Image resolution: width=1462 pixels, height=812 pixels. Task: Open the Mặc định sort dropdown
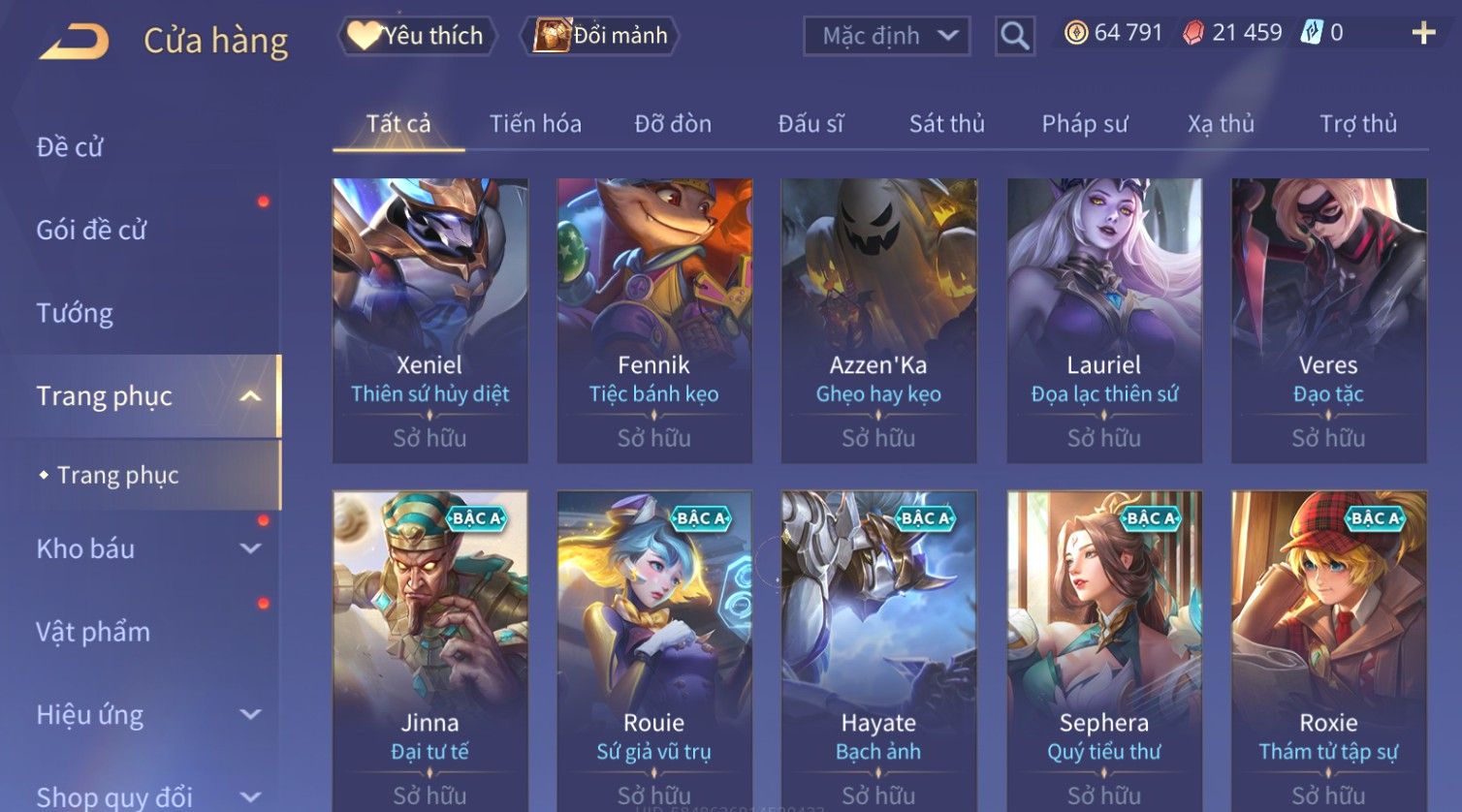887,36
